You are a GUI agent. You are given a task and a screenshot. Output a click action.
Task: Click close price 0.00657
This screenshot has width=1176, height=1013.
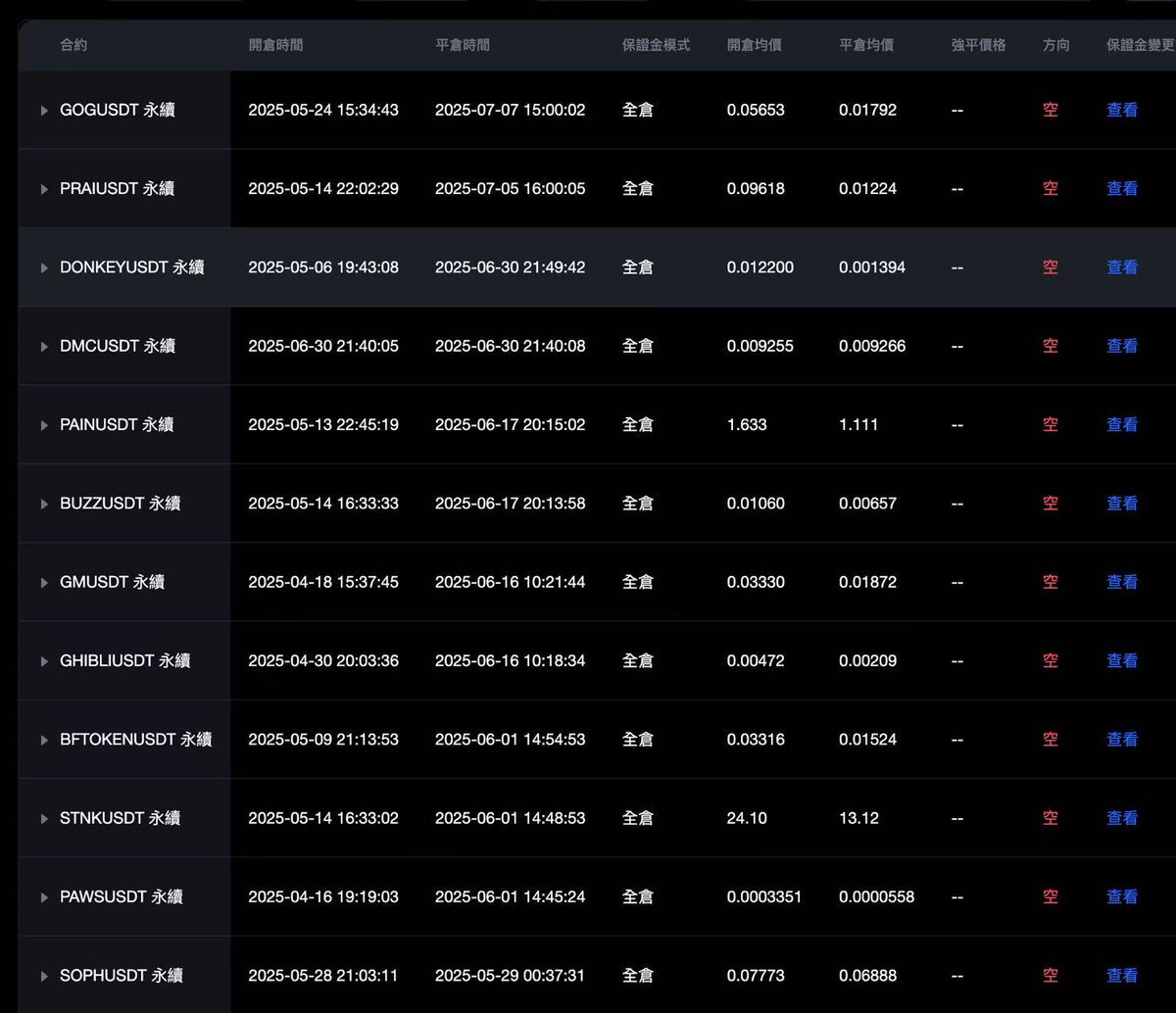click(x=867, y=503)
